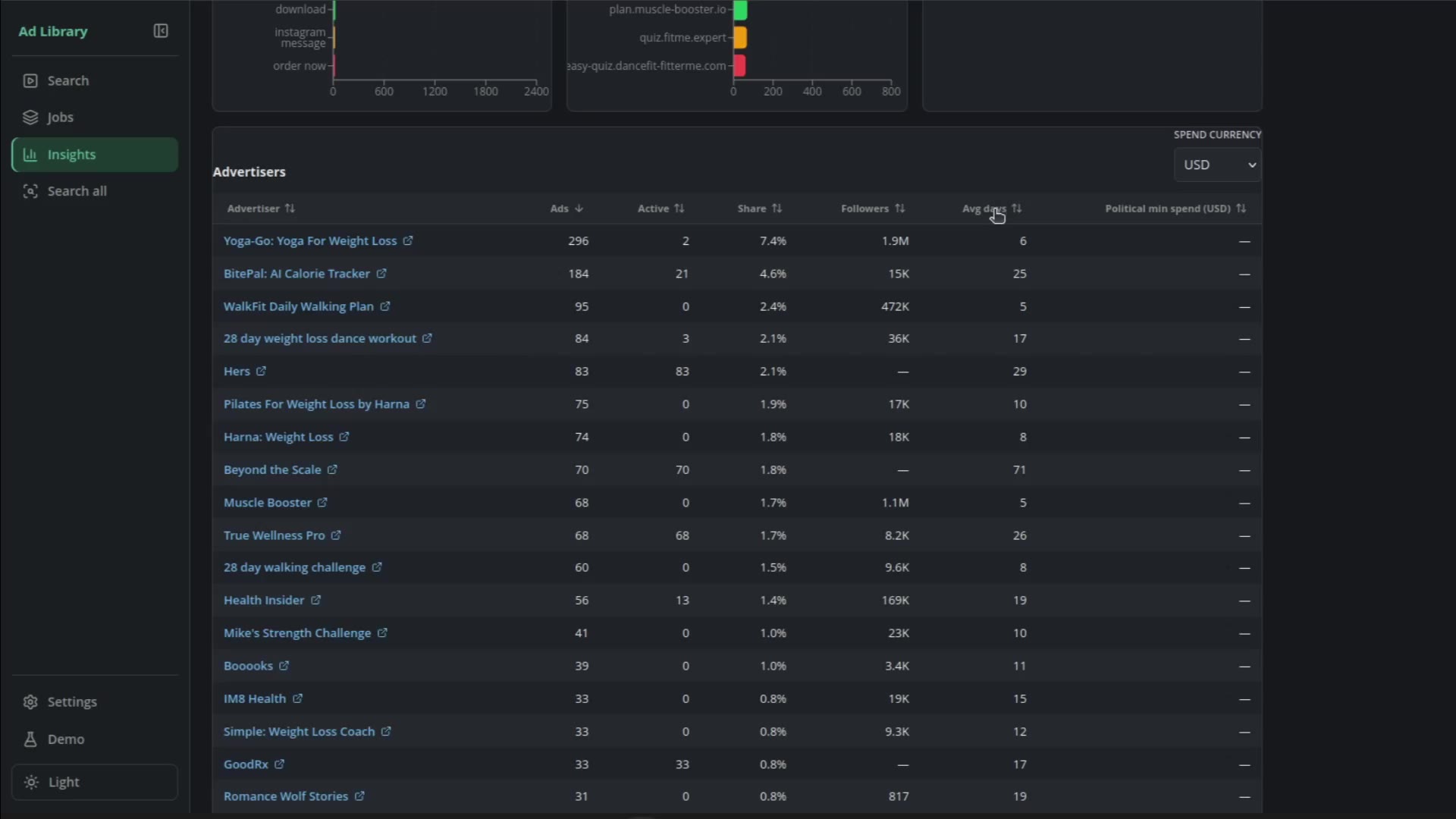Toggle the Light theme button
This screenshot has width=1456, height=819.
click(x=95, y=782)
